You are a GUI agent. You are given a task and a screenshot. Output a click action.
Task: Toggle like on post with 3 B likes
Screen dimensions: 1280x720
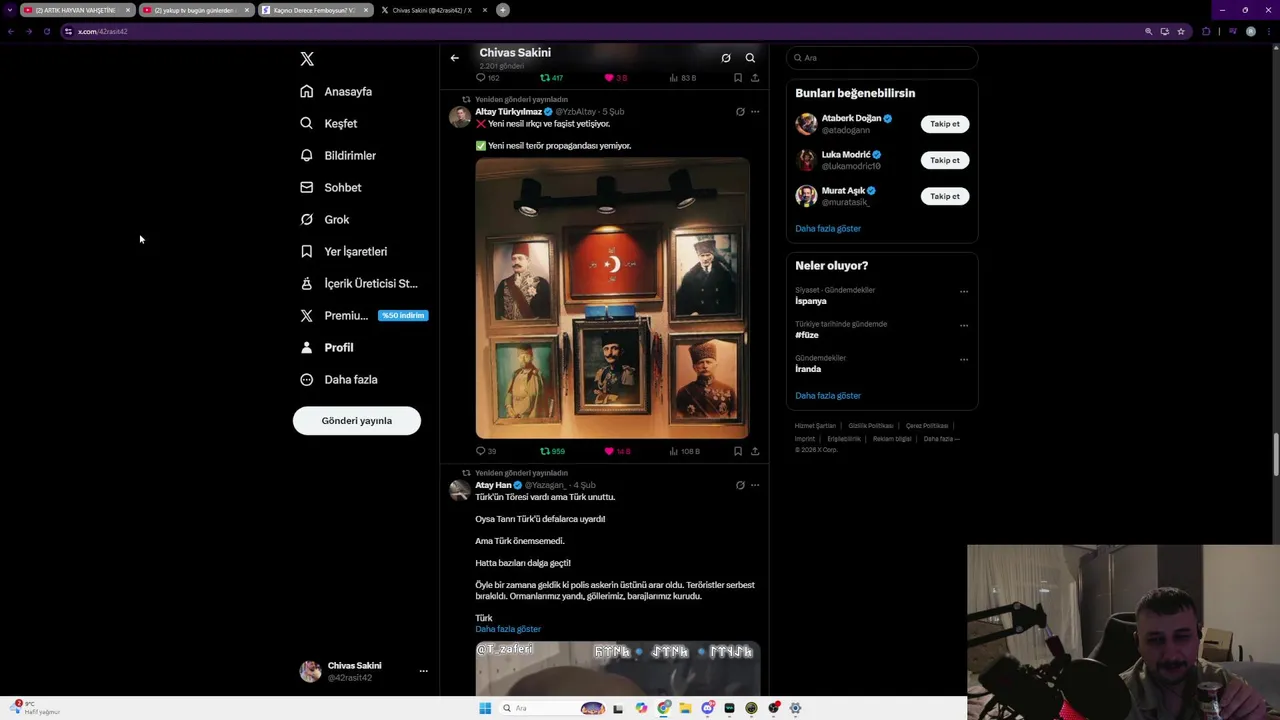click(x=615, y=77)
